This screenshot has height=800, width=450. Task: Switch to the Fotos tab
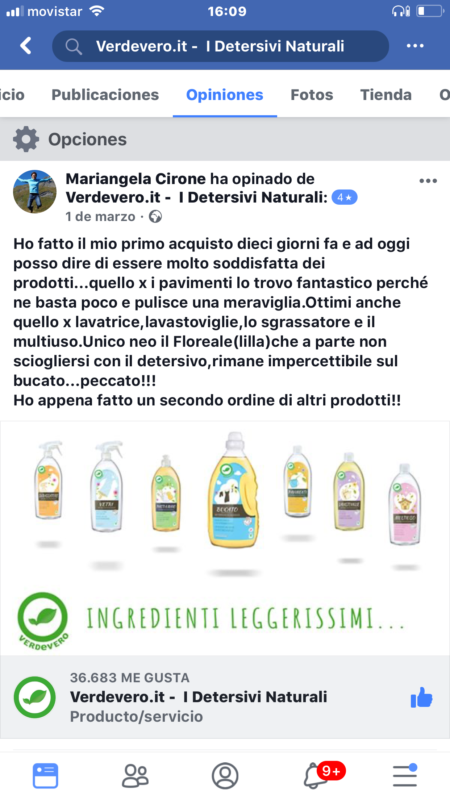click(x=312, y=95)
